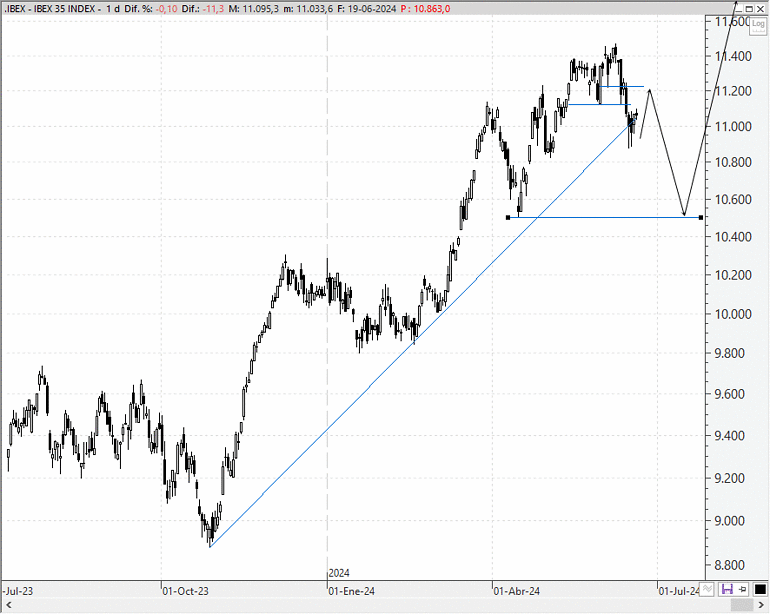Toggle the Log scale button
This screenshot has width=770, height=614.
tap(759, 26)
